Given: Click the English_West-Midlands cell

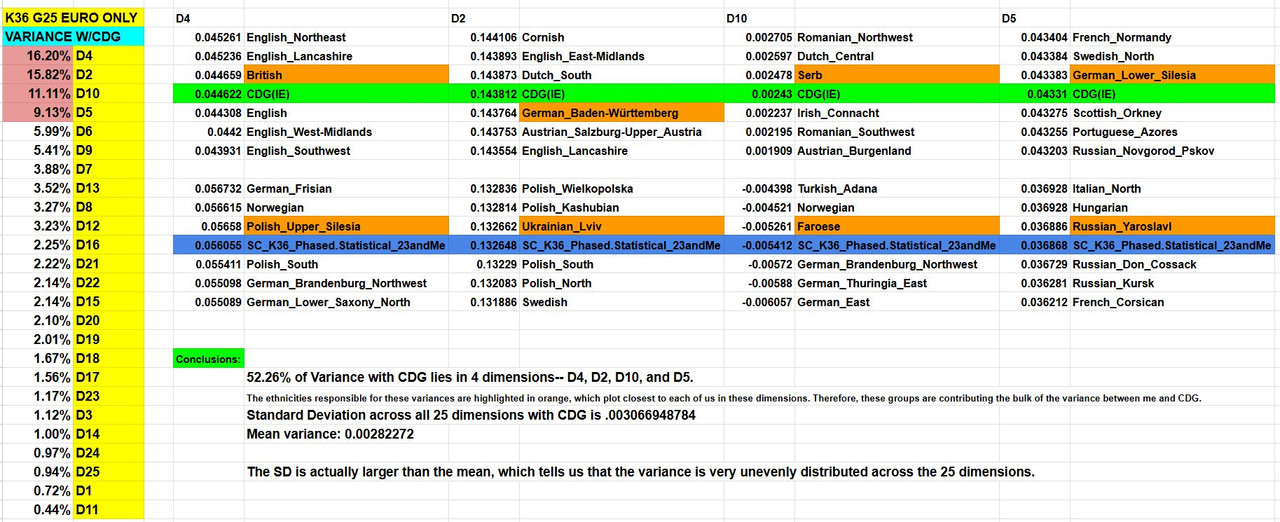Looking at the screenshot, I should click(346, 132).
